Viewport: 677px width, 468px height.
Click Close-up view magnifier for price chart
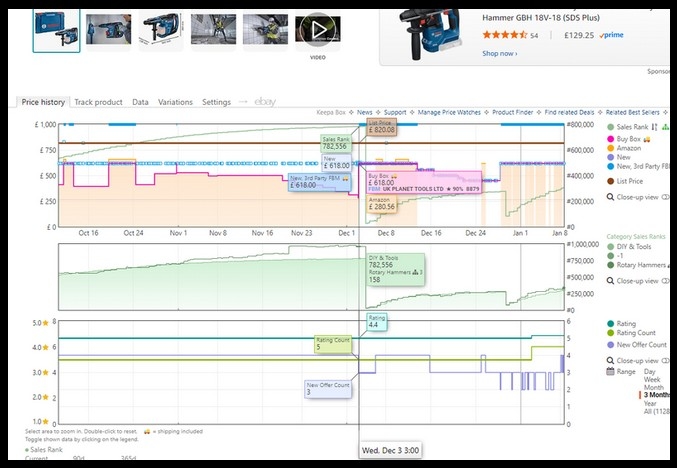click(x=610, y=197)
